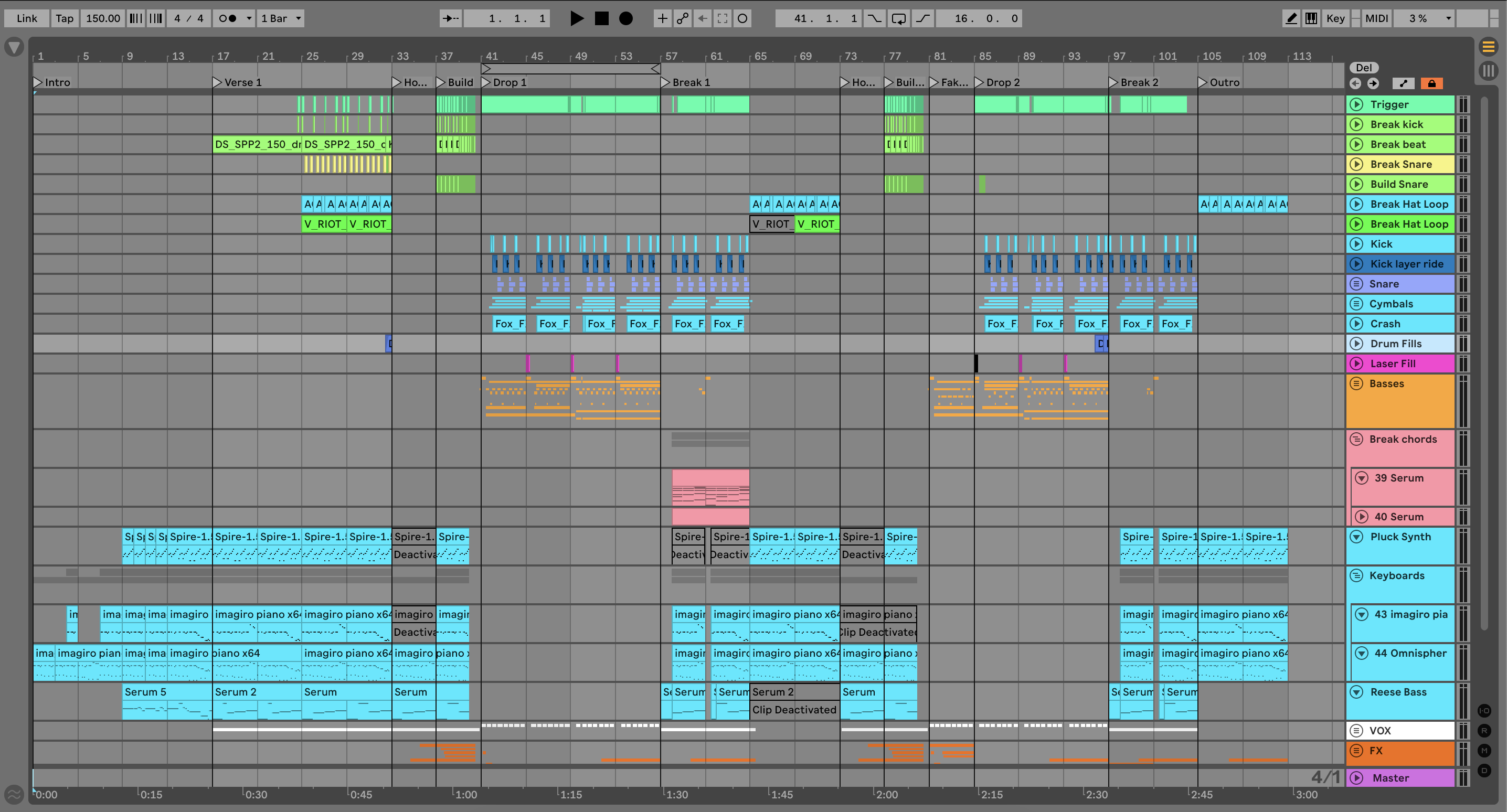Toggle the Loop switch in the transport
This screenshot has height=812, width=1507.
[x=898, y=18]
